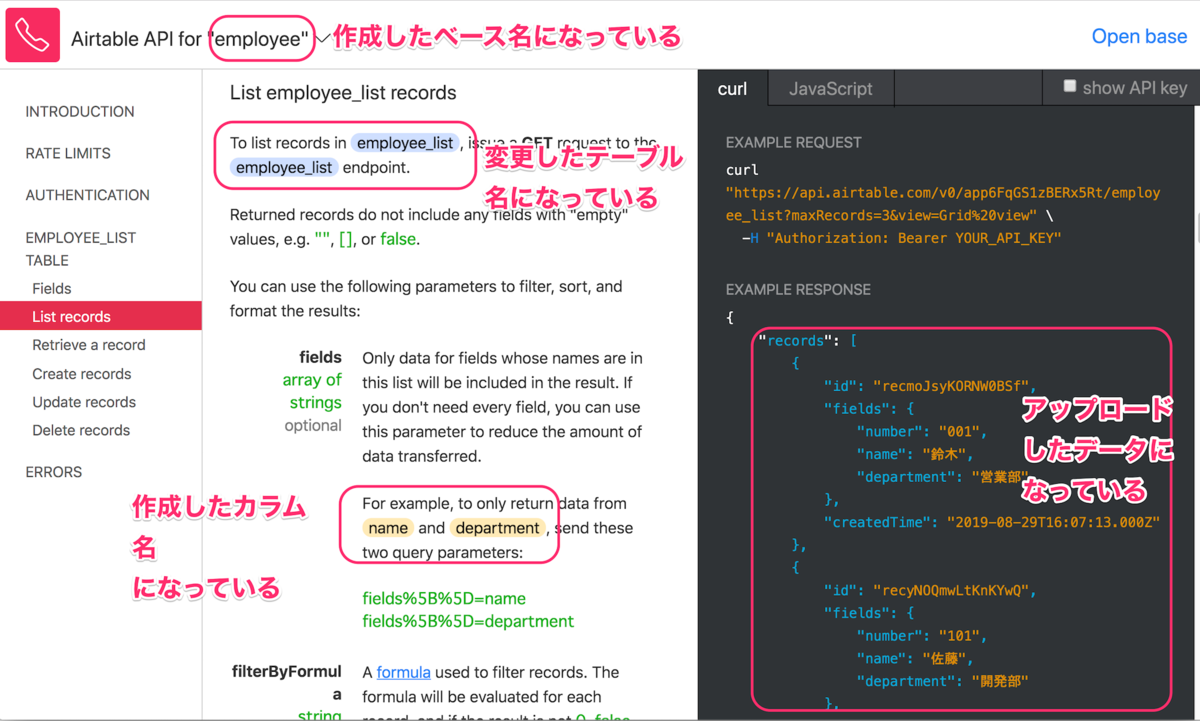Click the Authorization Bearer header line

pyautogui.click(x=901, y=238)
